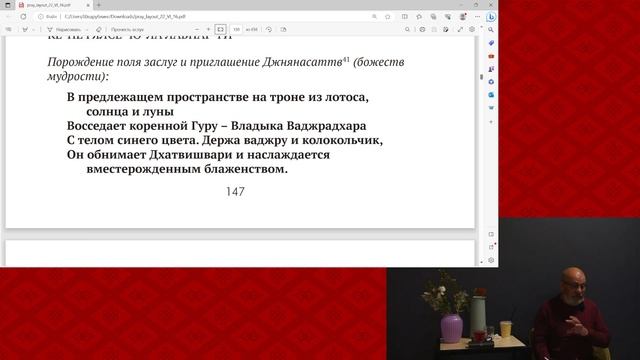Image resolution: width=640 pixels, height=360 pixels.
Task: Open the Tools briefcase sidebar icon
Action: click(491, 56)
